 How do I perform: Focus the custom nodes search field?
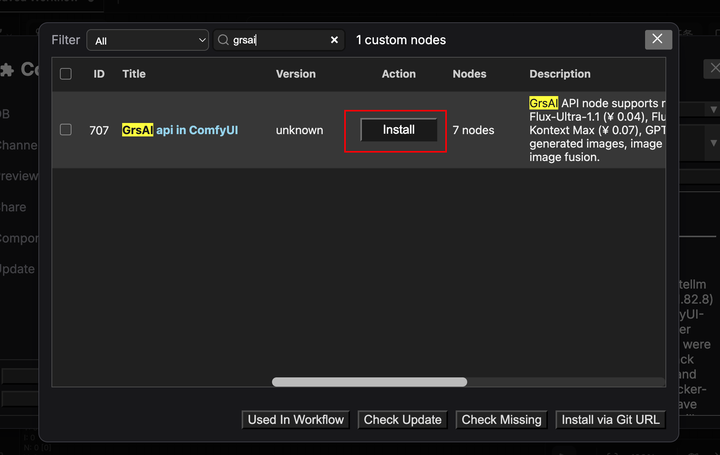pos(279,40)
